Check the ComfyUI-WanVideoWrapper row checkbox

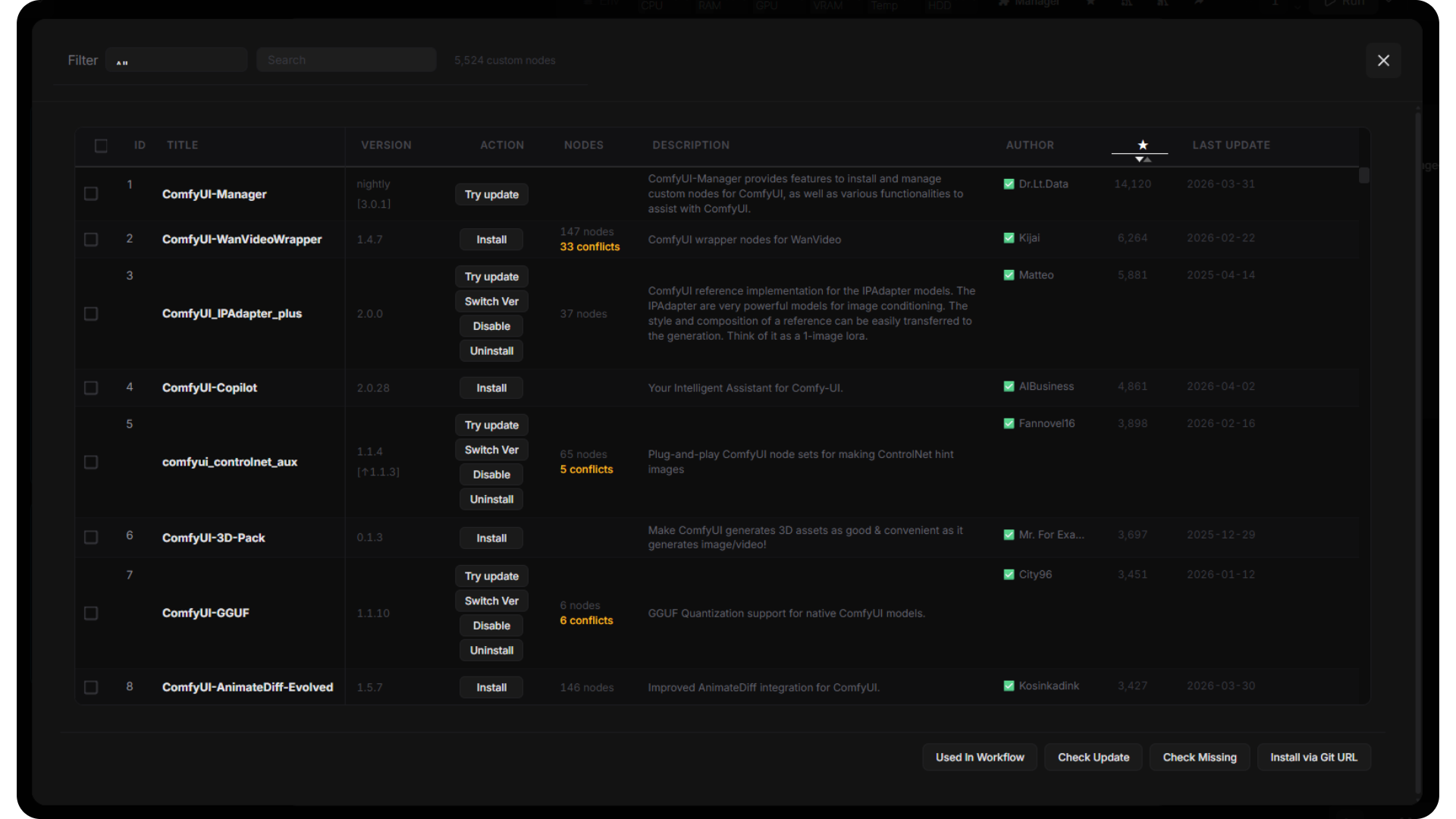click(x=91, y=240)
